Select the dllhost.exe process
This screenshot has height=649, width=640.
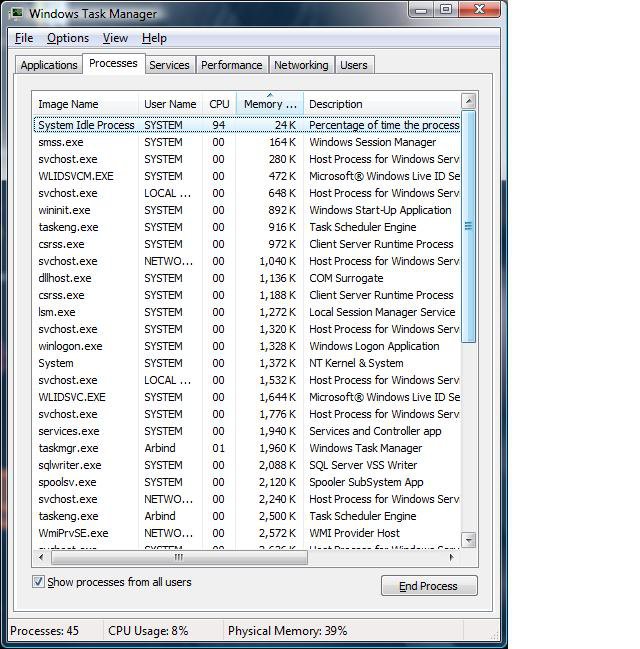pos(247,278)
